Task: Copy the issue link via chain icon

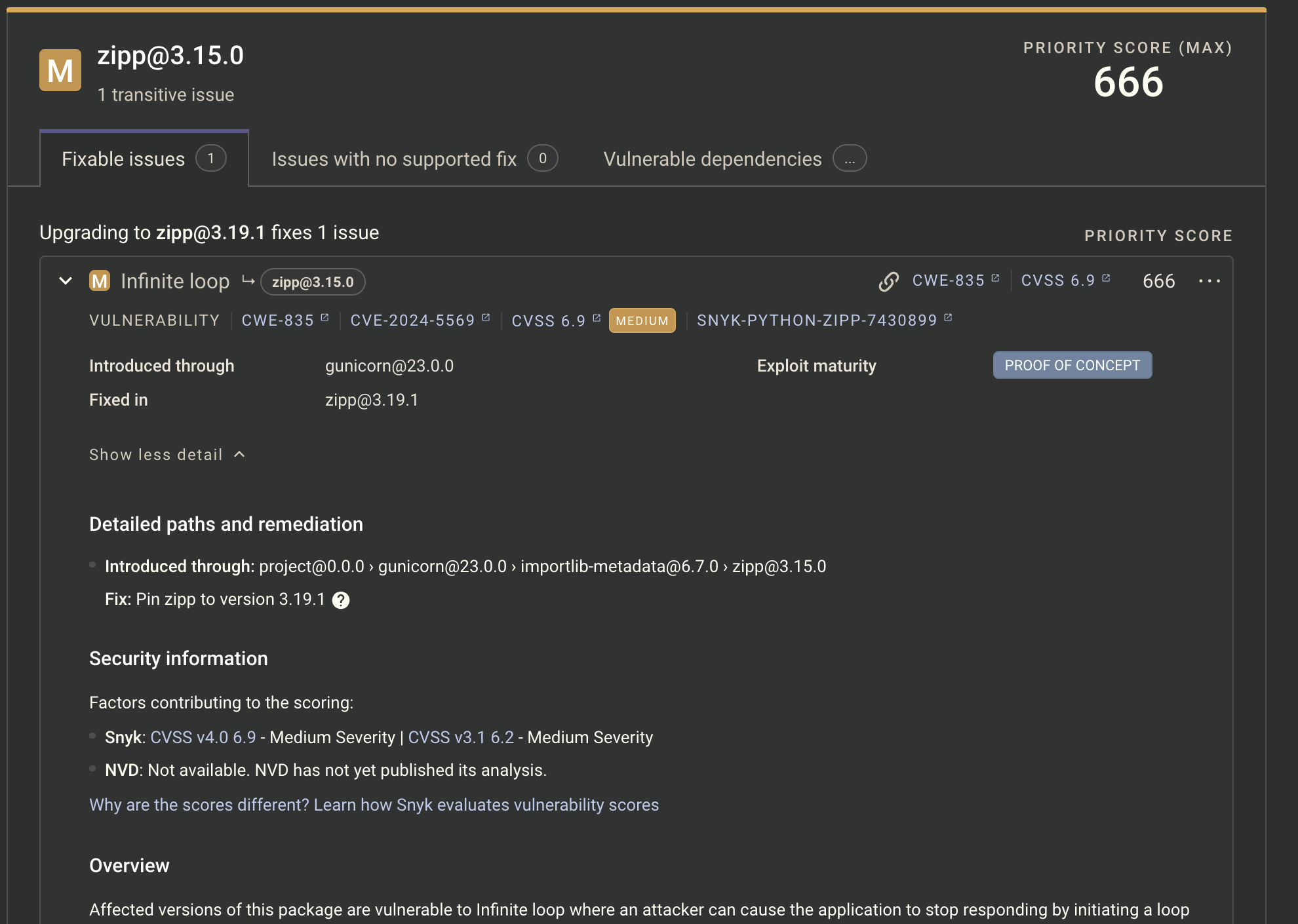Action: (888, 282)
